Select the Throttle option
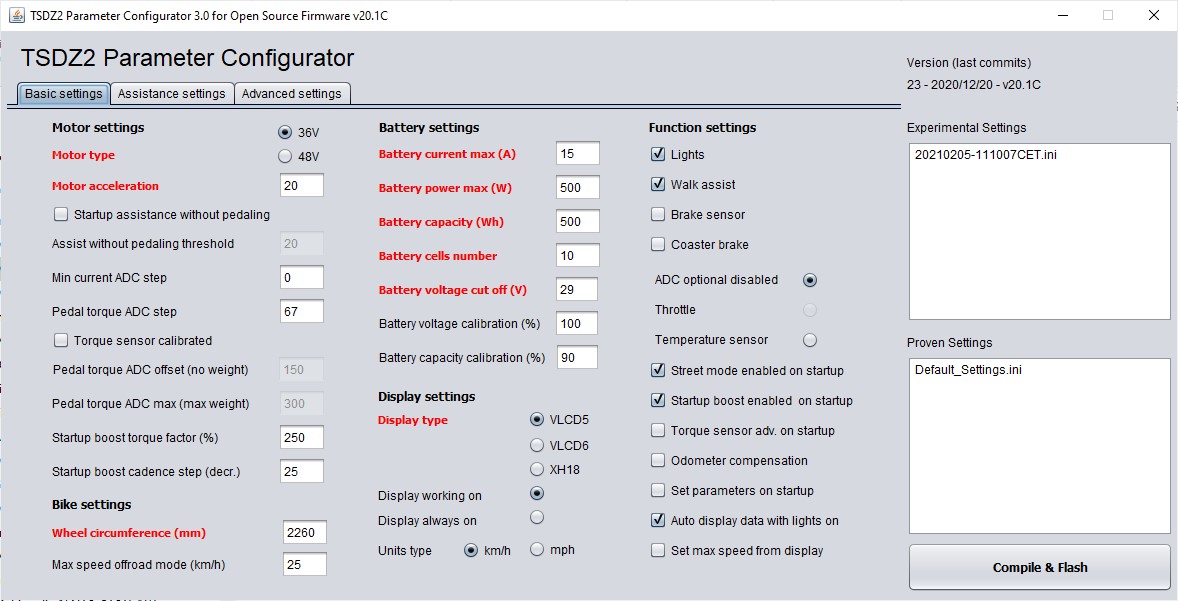This screenshot has height=601, width=1178. click(x=810, y=310)
